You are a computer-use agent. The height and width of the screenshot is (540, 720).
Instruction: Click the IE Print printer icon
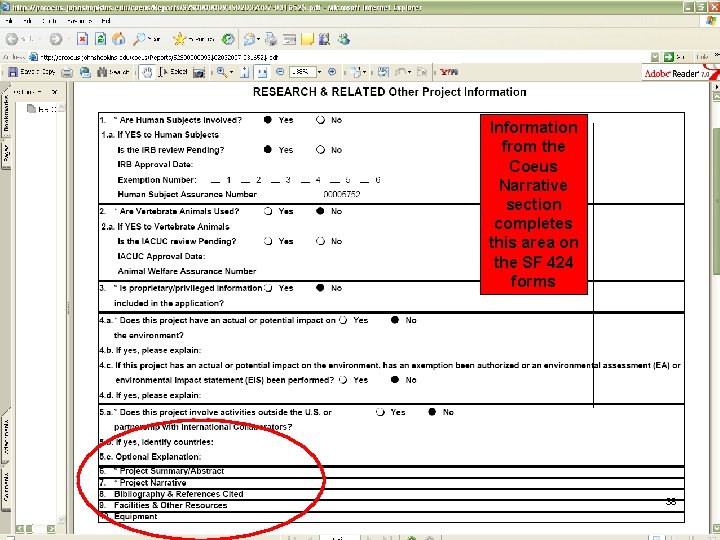coord(271,39)
